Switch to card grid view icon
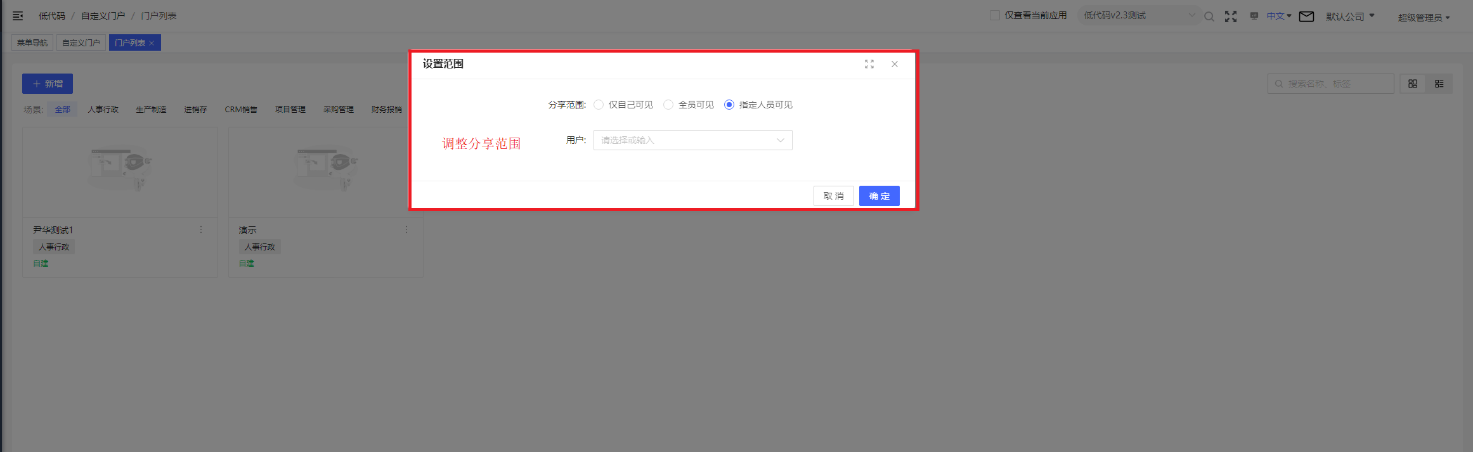Viewport: 1473px width, 452px height. click(x=1413, y=84)
